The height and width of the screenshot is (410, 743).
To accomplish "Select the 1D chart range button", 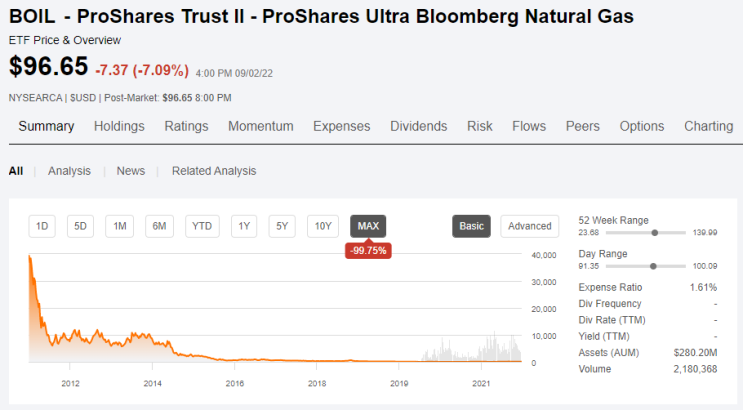I will pyautogui.click(x=42, y=226).
